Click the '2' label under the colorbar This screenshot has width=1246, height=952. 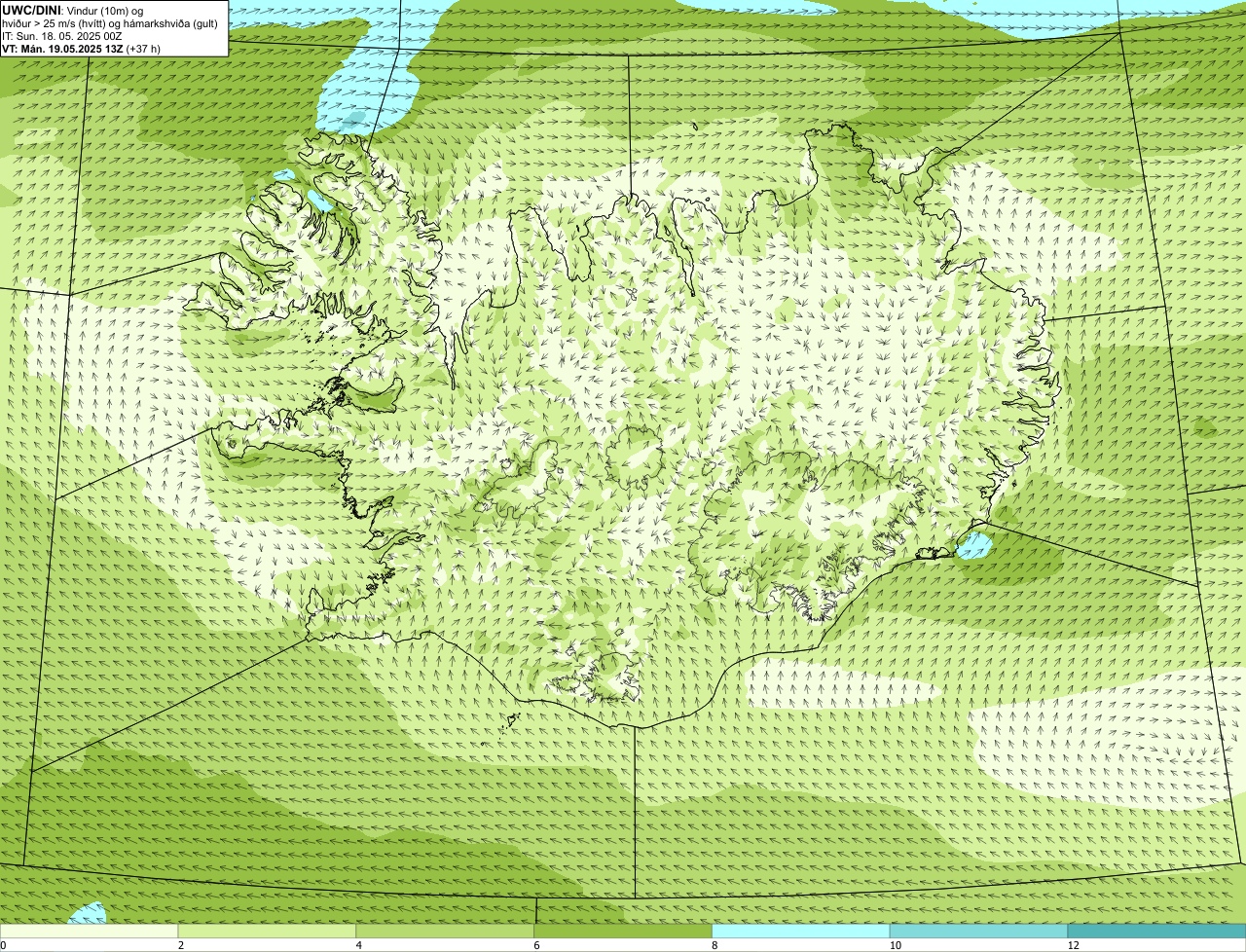(x=181, y=945)
